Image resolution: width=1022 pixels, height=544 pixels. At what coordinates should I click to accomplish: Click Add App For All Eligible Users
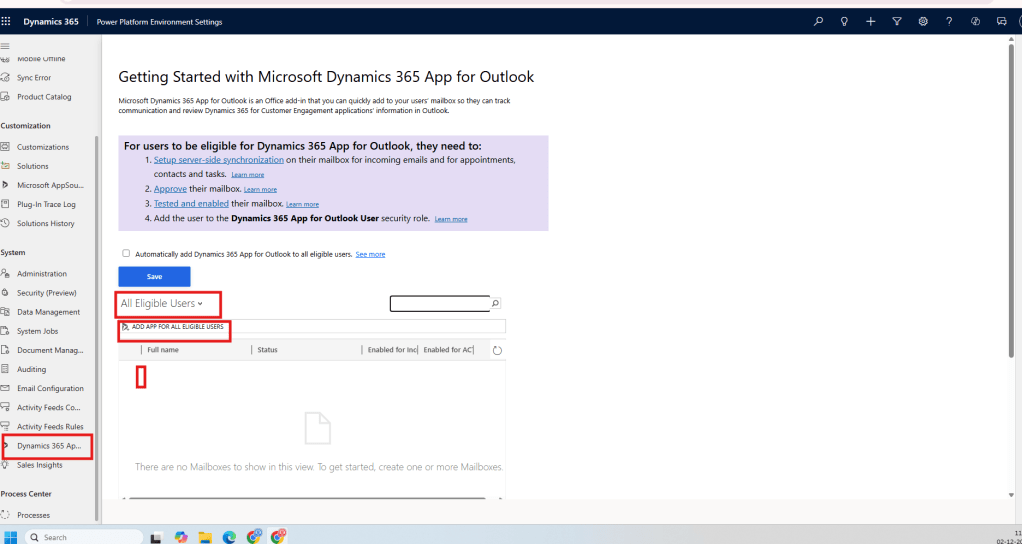point(177,327)
